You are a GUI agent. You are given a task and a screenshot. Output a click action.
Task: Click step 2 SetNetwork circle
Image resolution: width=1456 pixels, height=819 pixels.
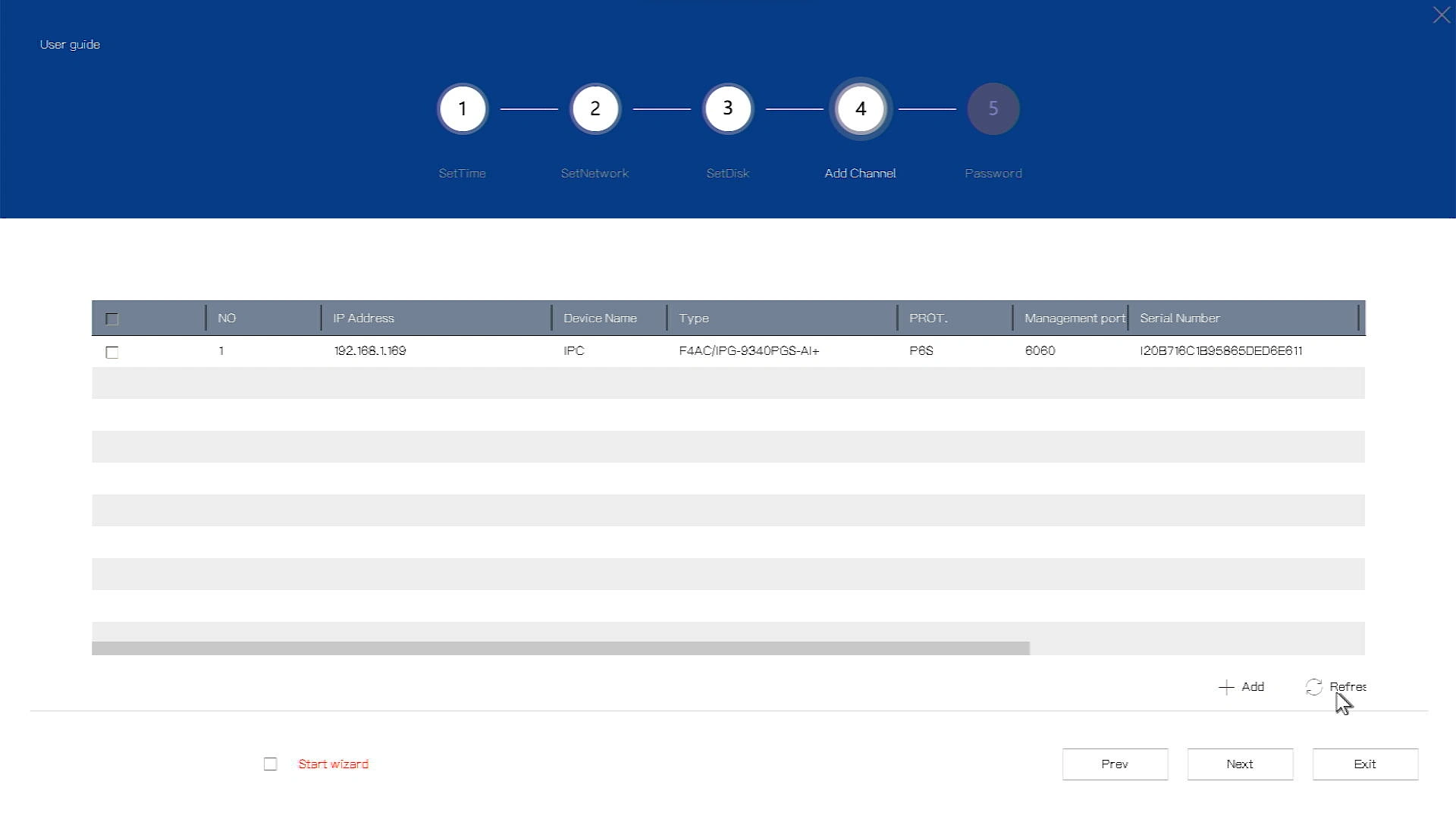point(595,108)
